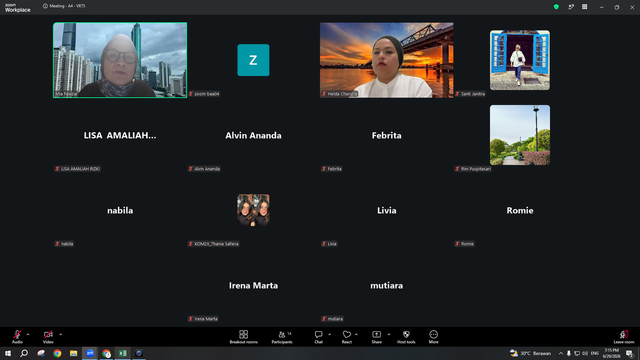
Task: Open the round blue app taskbar icon
Action: tap(139, 353)
